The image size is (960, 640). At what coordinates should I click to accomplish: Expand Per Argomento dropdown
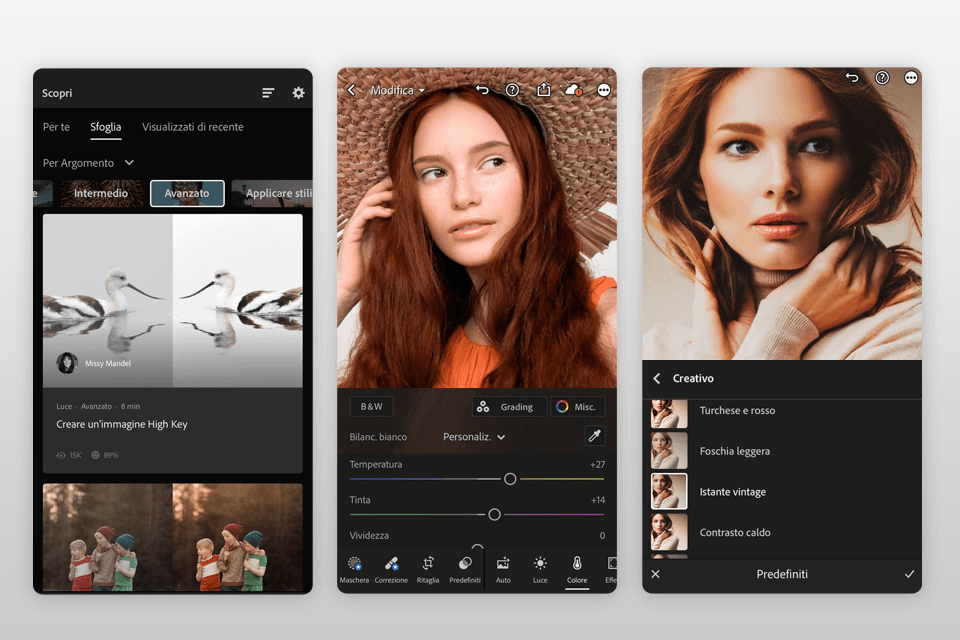[x=88, y=163]
